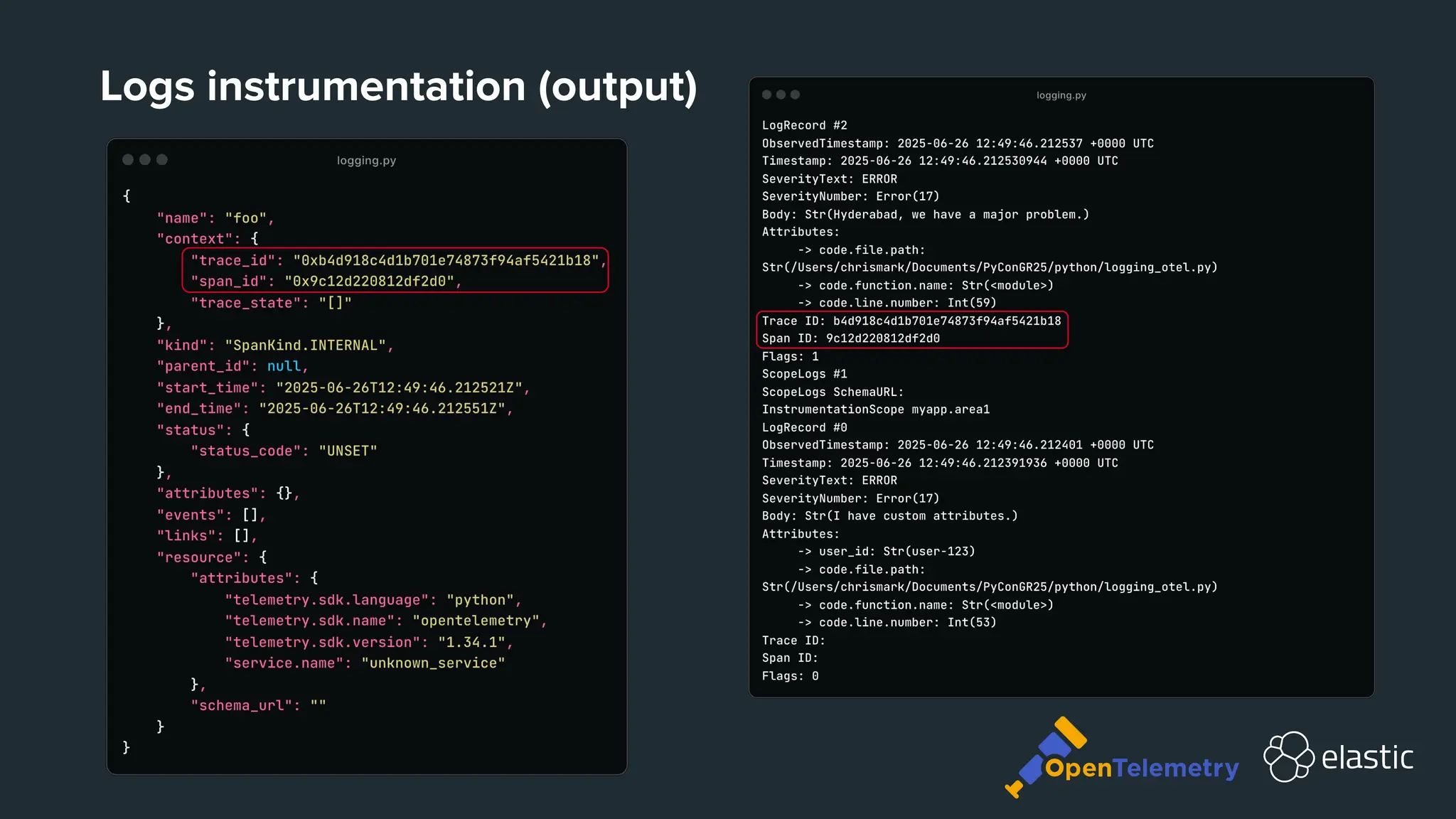
Task: Select the "trace_id" value 0xb4d918c4d1b701e7...
Action: pos(446,260)
